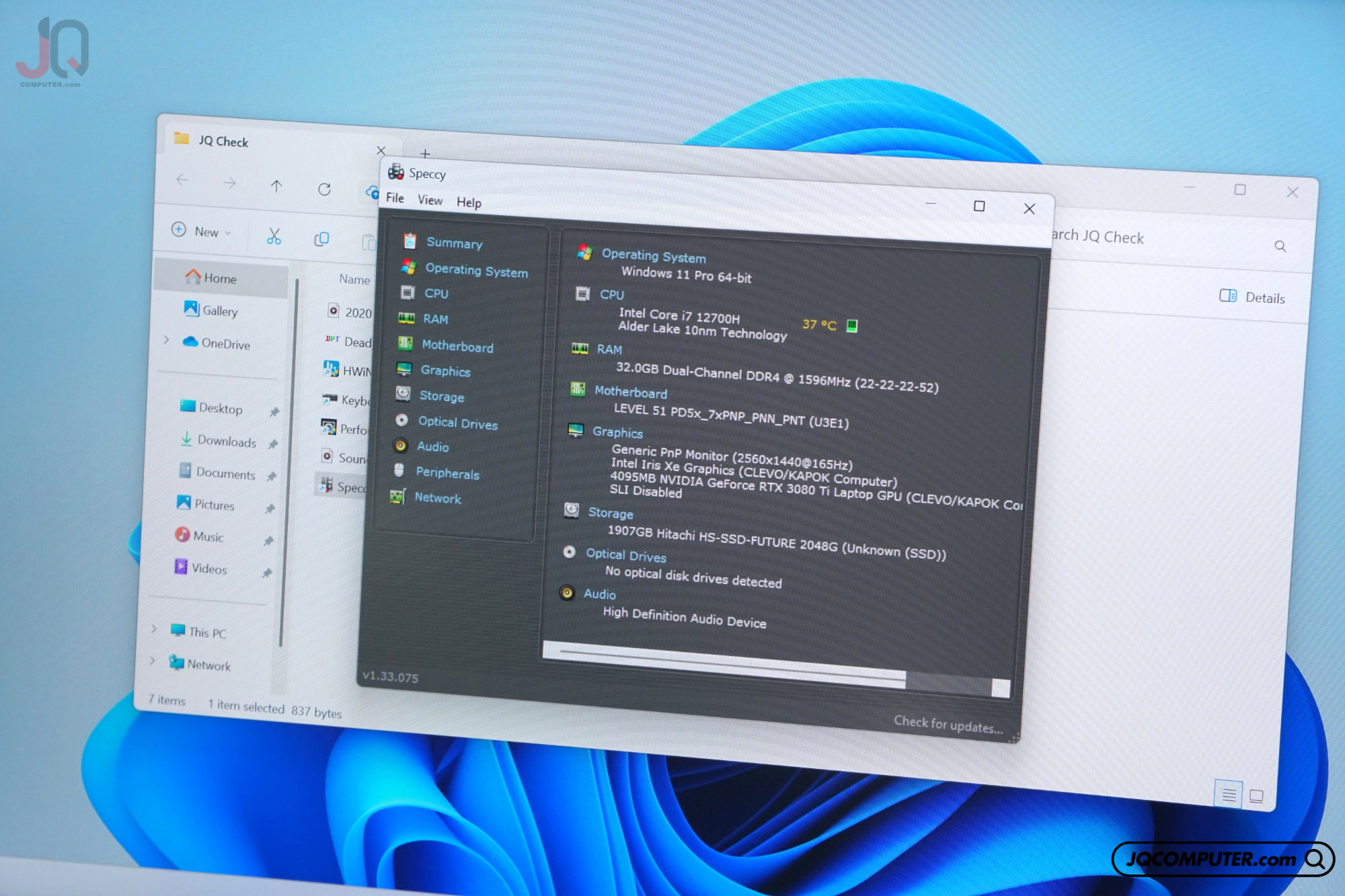Click RAM heading in summary pane
The width and height of the screenshot is (1345, 896).
click(609, 349)
